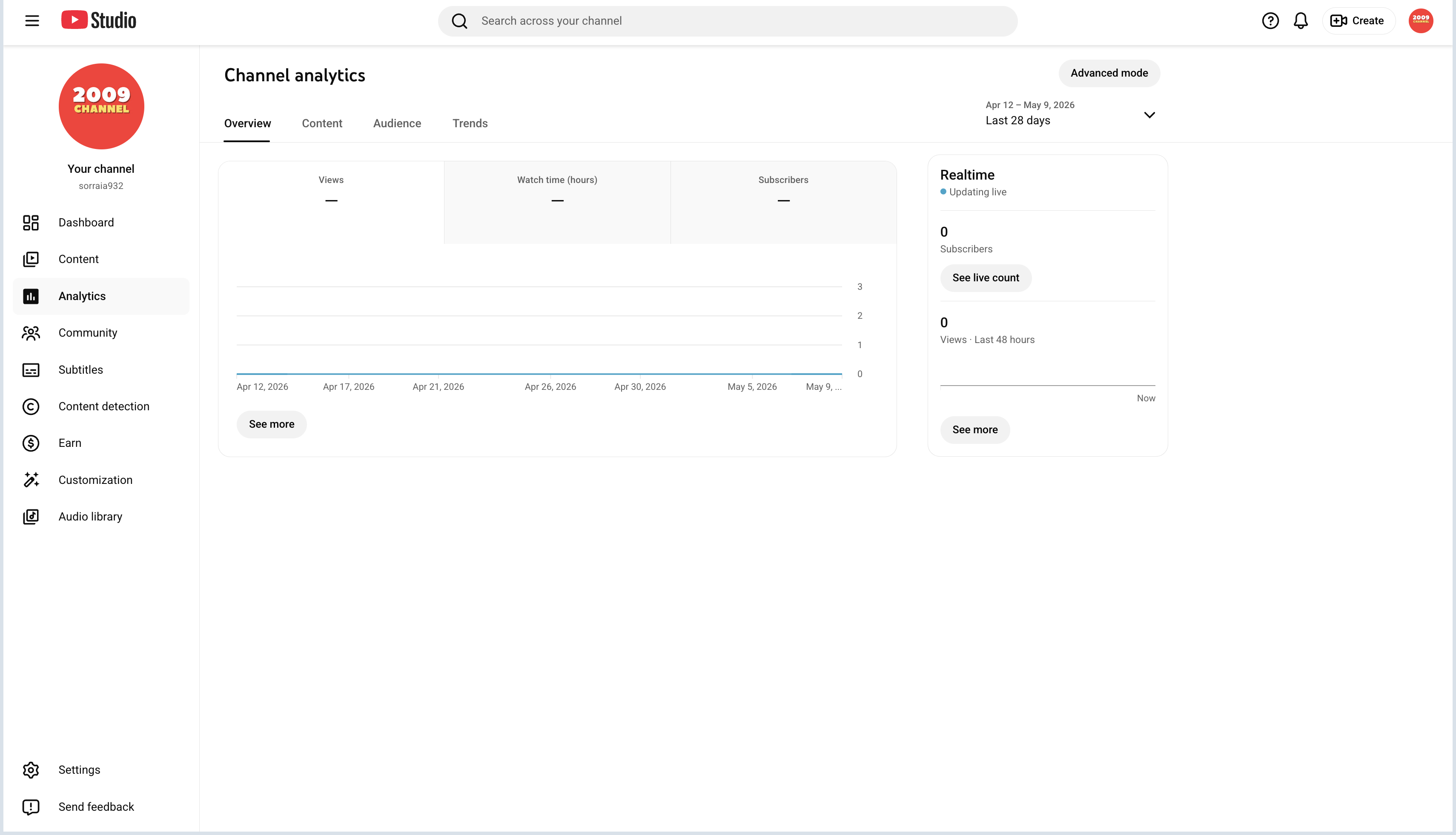Click See more in Realtime card
Image resolution: width=1456 pixels, height=835 pixels.
tap(974, 429)
